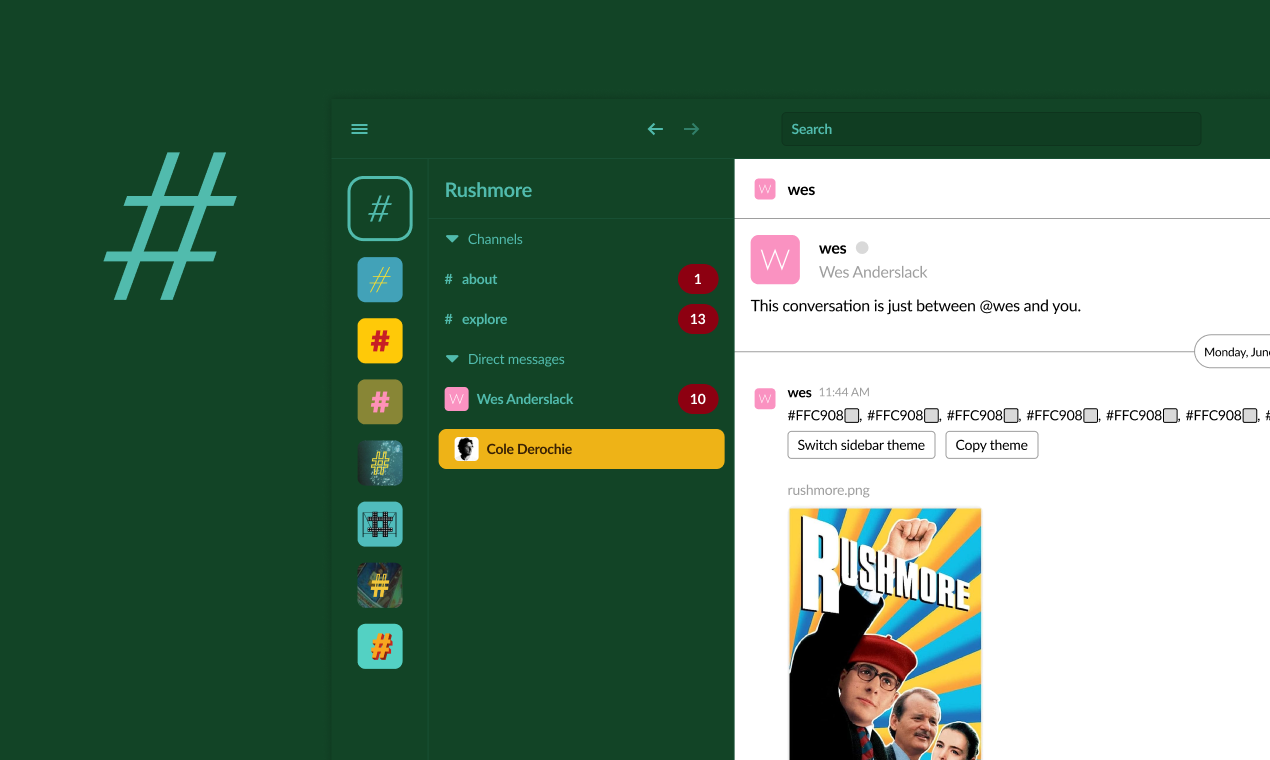The height and width of the screenshot is (760, 1270).
Task: Click the rushmore.png file name
Action: (x=828, y=490)
